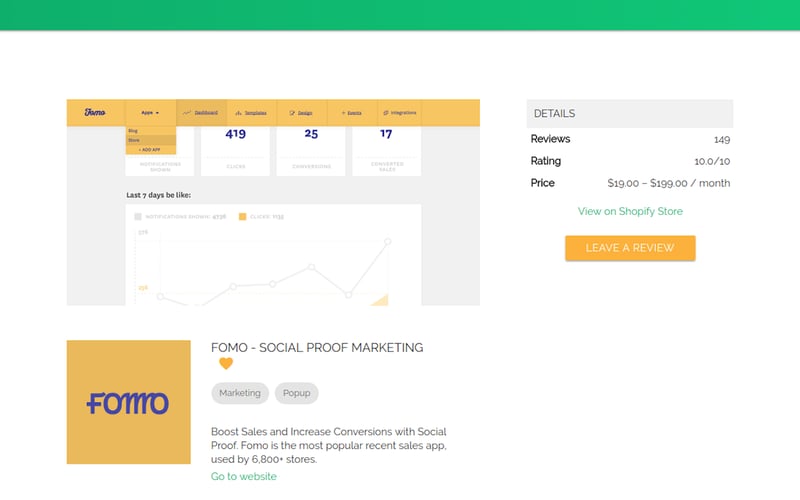Select the Marketing category tag
800x500 pixels.
[x=240, y=393]
